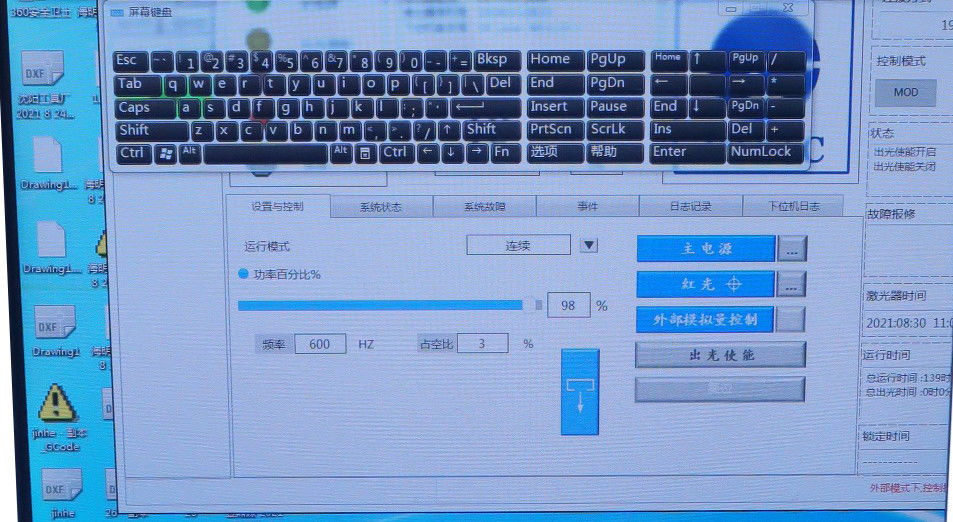Click the MOD control mode button
The image size is (953, 522).
click(x=905, y=93)
